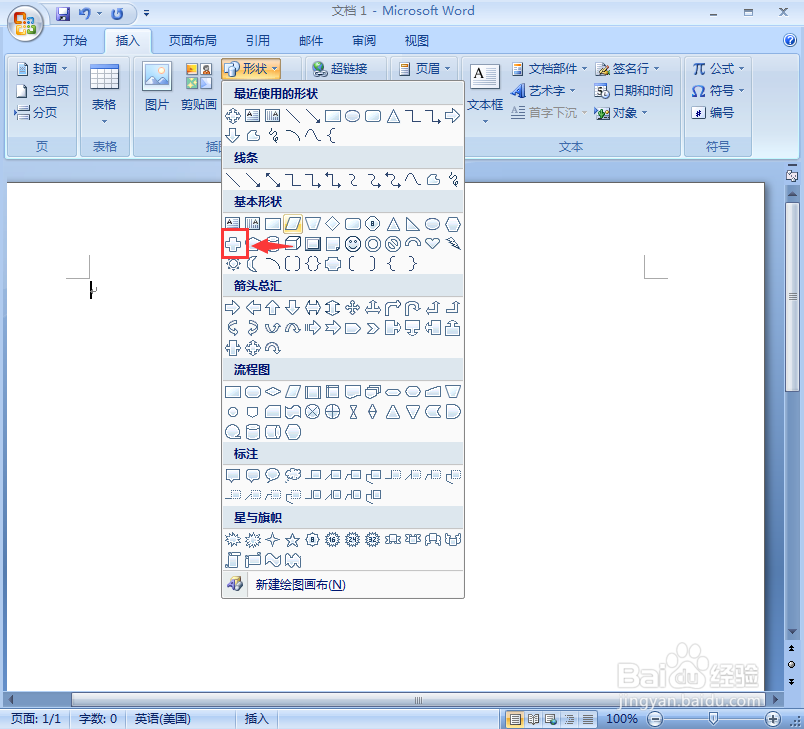Expand the 对象 object dropdown arrow
The width and height of the screenshot is (804, 729).
[x=644, y=112]
